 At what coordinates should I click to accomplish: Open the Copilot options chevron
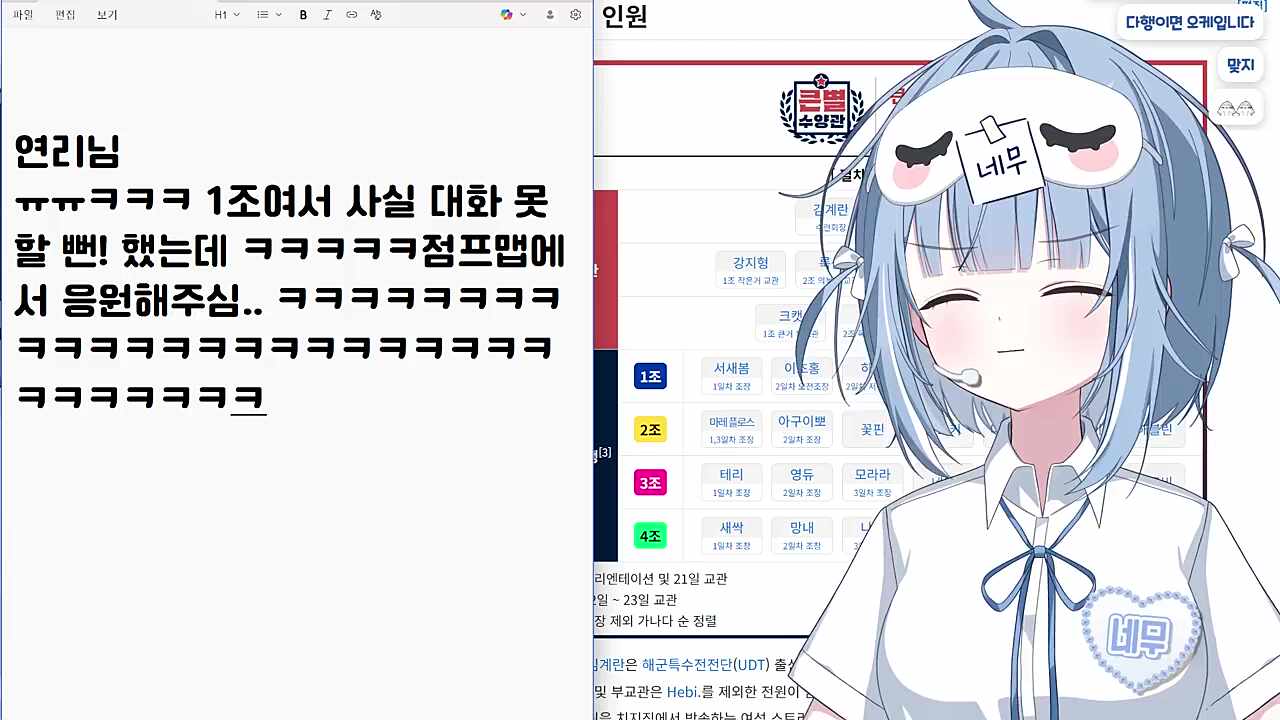pyautogui.click(x=523, y=14)
